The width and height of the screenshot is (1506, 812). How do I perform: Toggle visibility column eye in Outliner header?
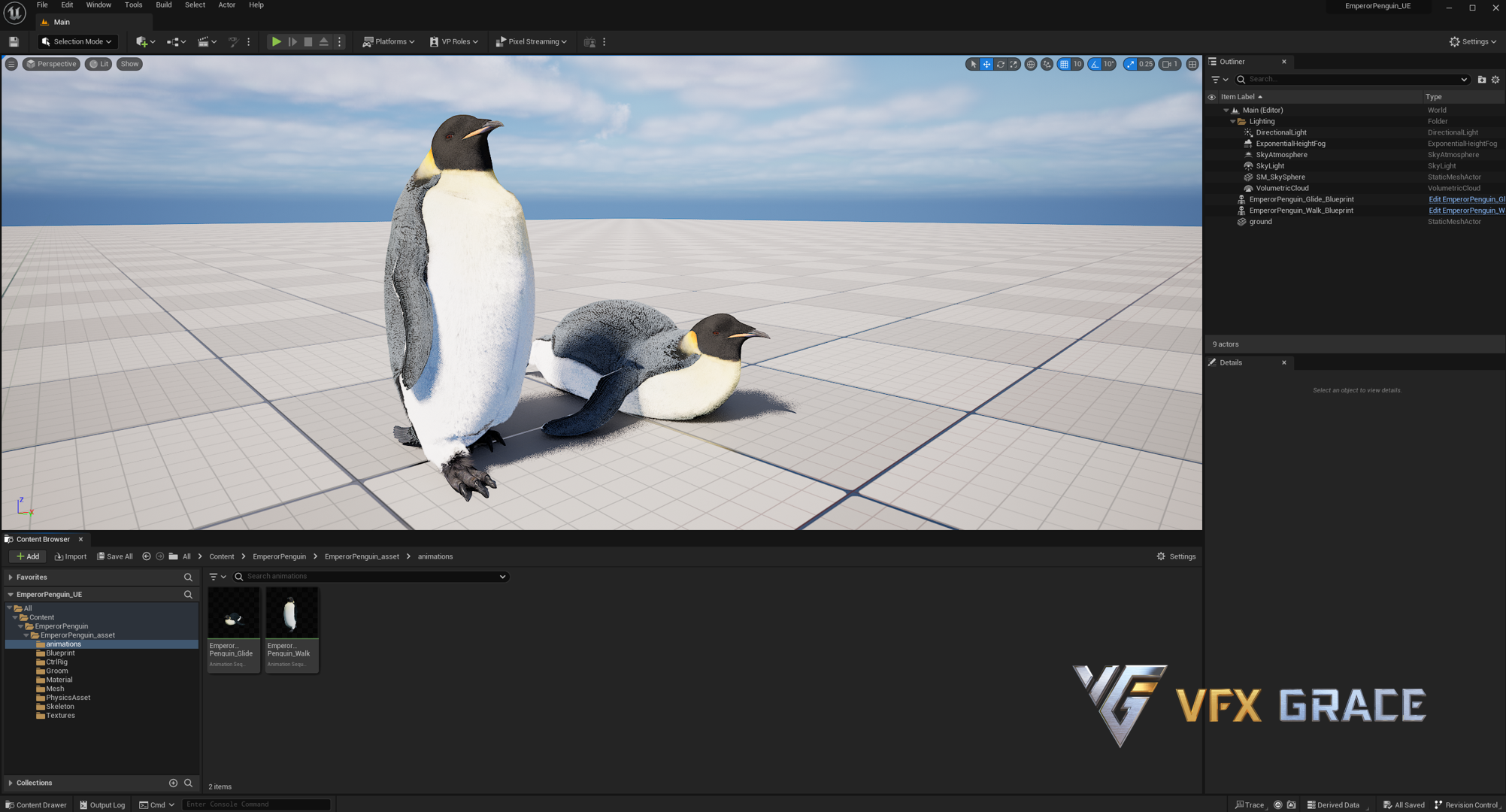(1211, 97)
